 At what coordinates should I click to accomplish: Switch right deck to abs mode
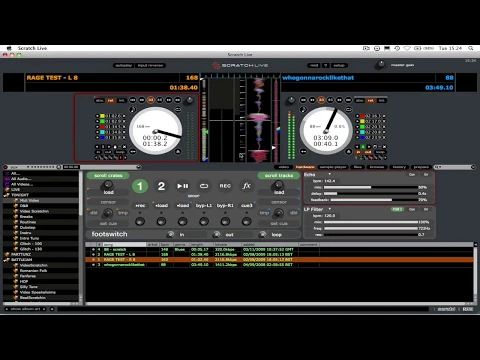coord(359,100)
